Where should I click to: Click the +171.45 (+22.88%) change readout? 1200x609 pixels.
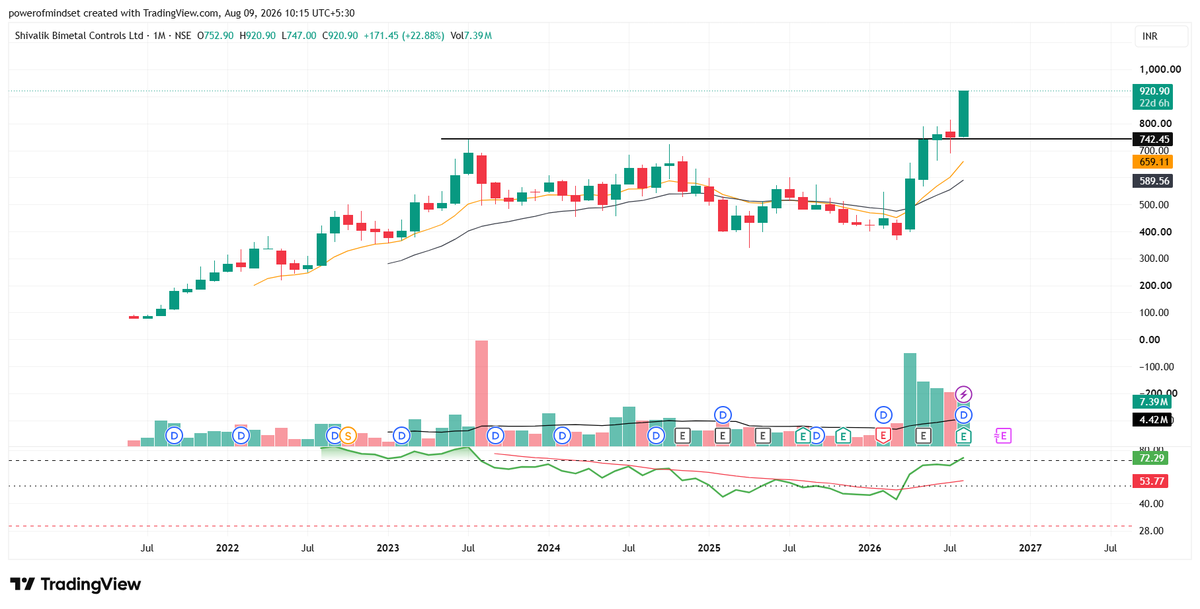pos(406,36)
